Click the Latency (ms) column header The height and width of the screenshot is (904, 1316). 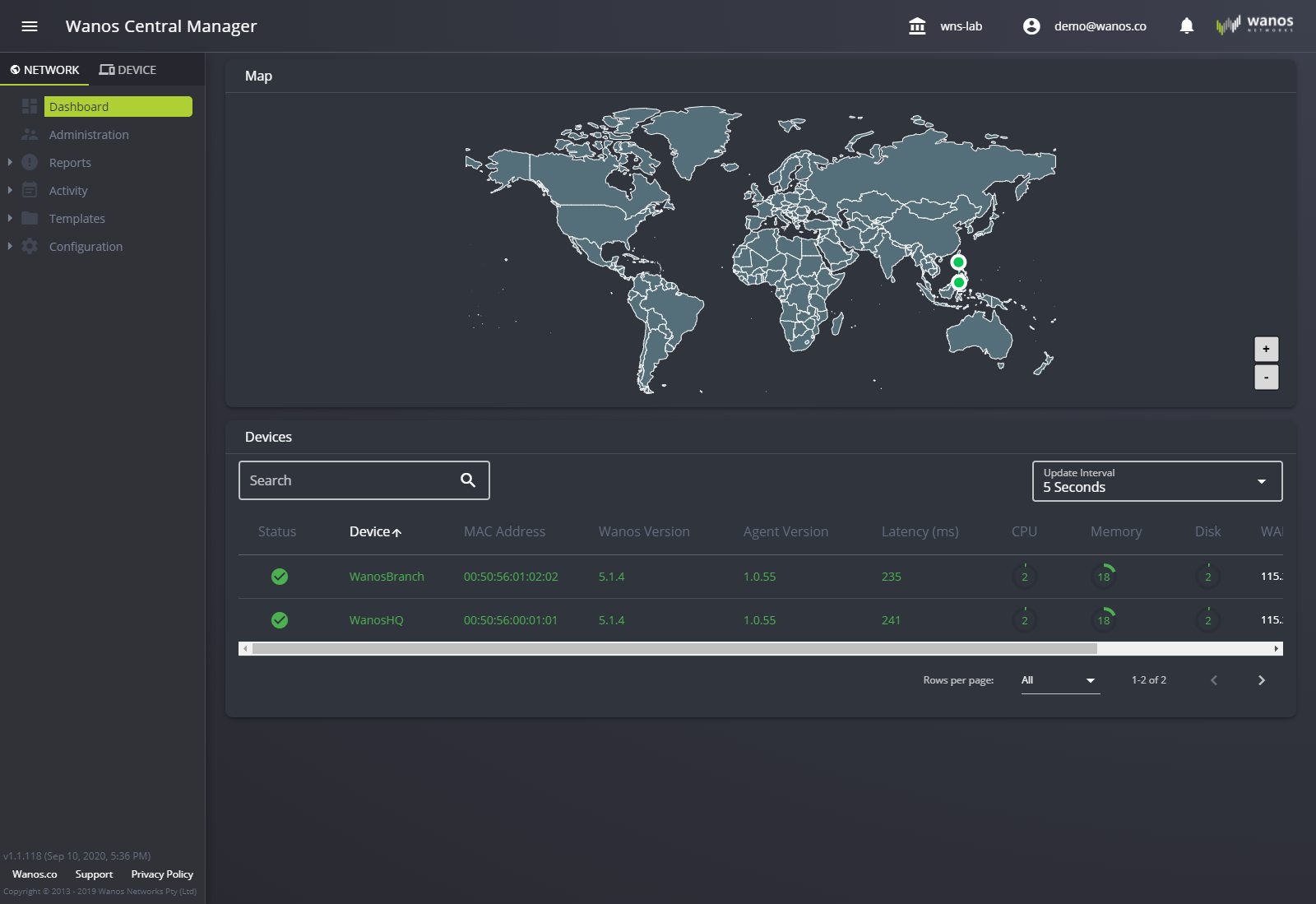tap(920, 532)
